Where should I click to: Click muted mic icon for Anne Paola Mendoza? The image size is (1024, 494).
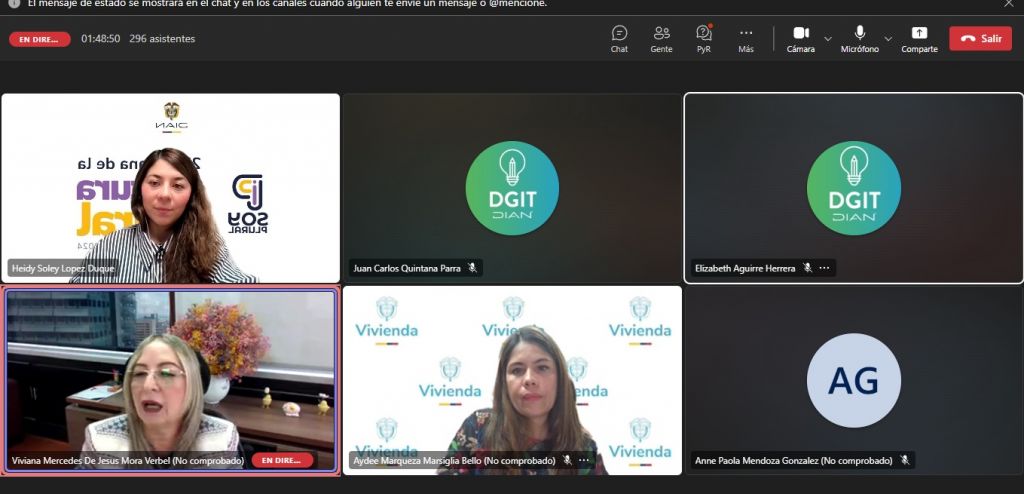[904, 461]
